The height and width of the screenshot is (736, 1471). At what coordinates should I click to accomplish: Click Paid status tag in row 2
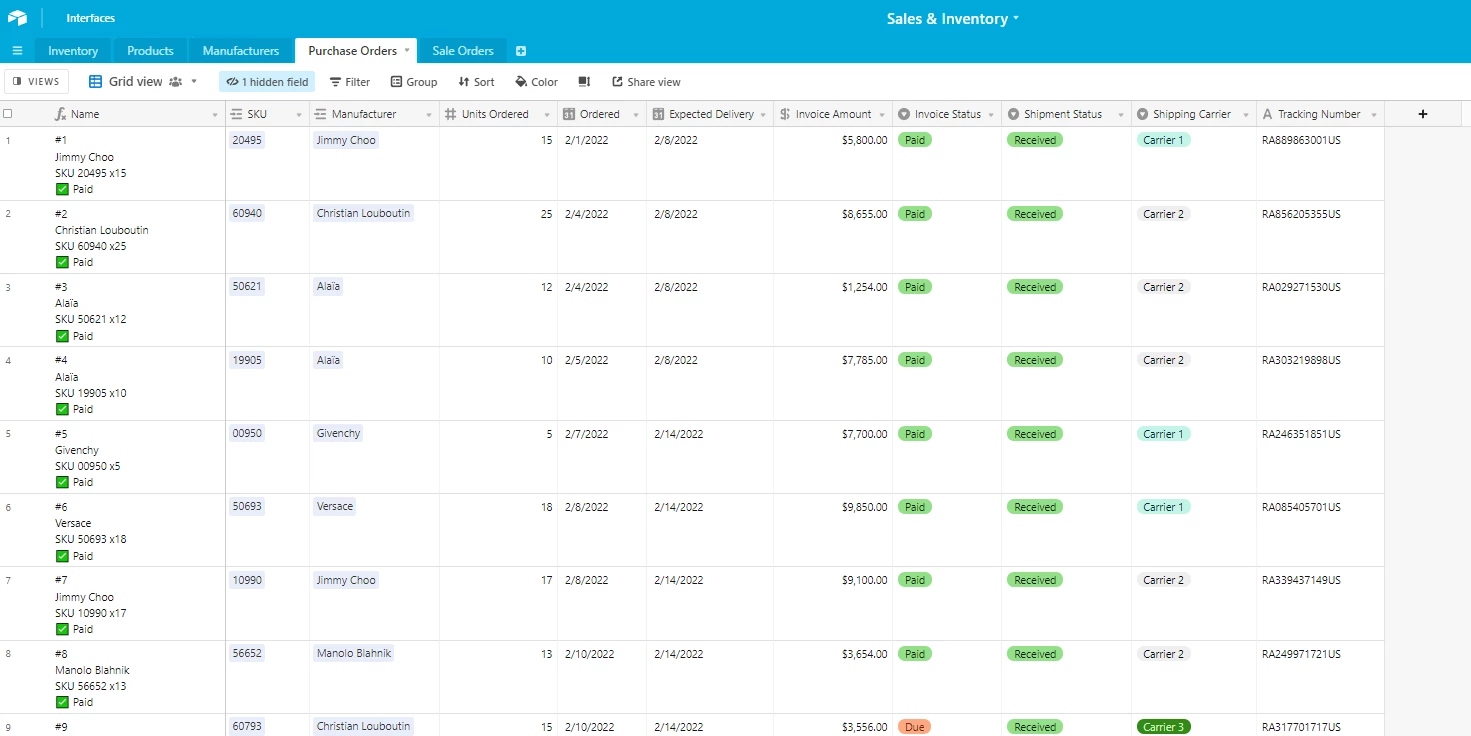coord(914,214)
